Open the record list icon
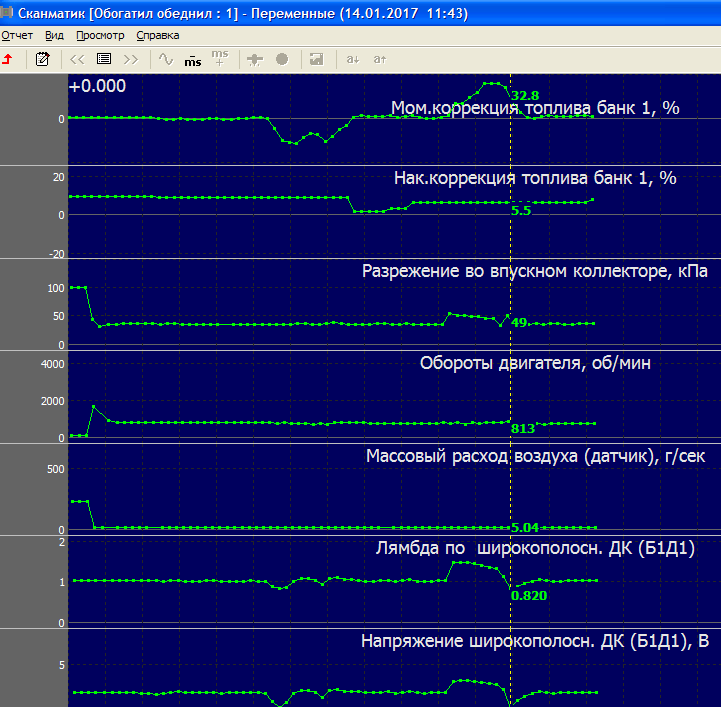Image resolution: width=721 pixels, height=707 pixels. pos(103,59)
